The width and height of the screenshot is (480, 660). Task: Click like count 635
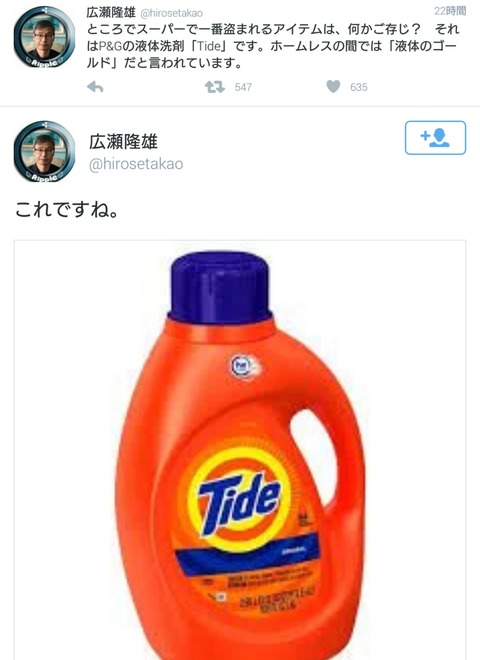coord(359,87)
